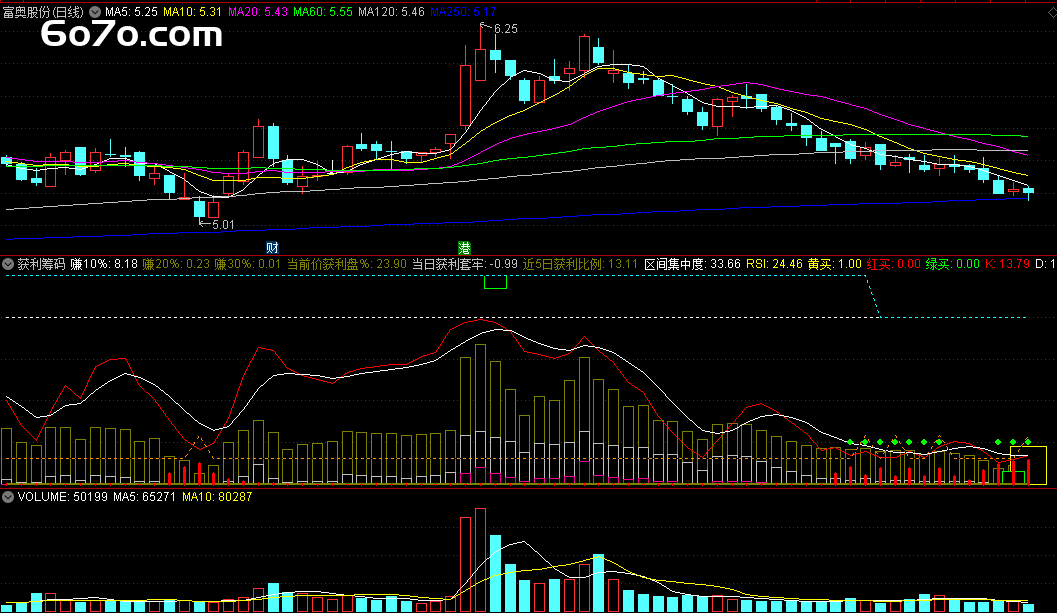
Task: Click the 当前价获利盘%: 23.90 value
Action: pos(346,264)
